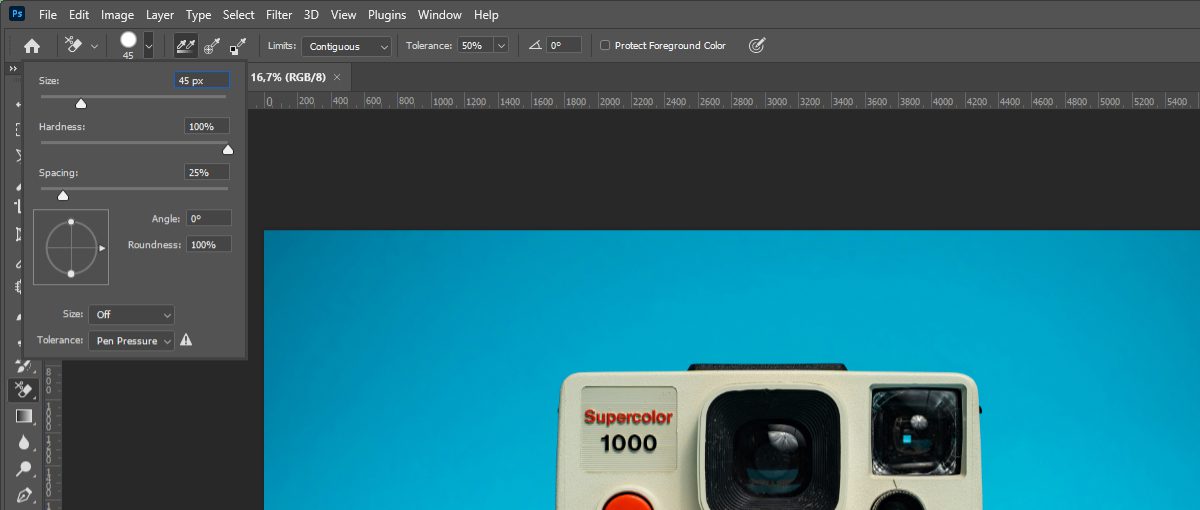This screenshot has height=510, width=1200.
Task: Click the Home icon in options bar
Action: (32, 46)
